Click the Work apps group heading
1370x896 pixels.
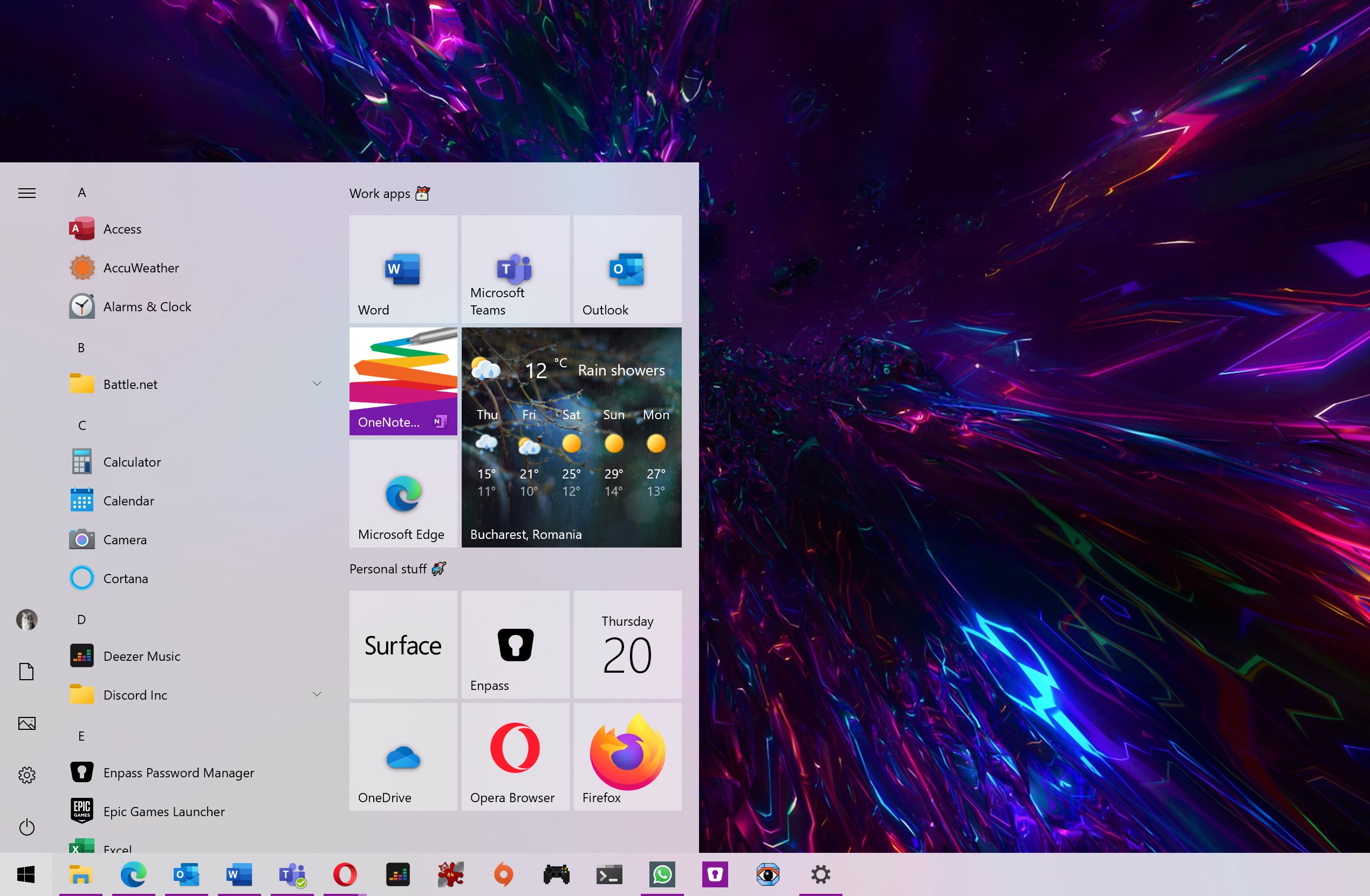click(390, 194)
